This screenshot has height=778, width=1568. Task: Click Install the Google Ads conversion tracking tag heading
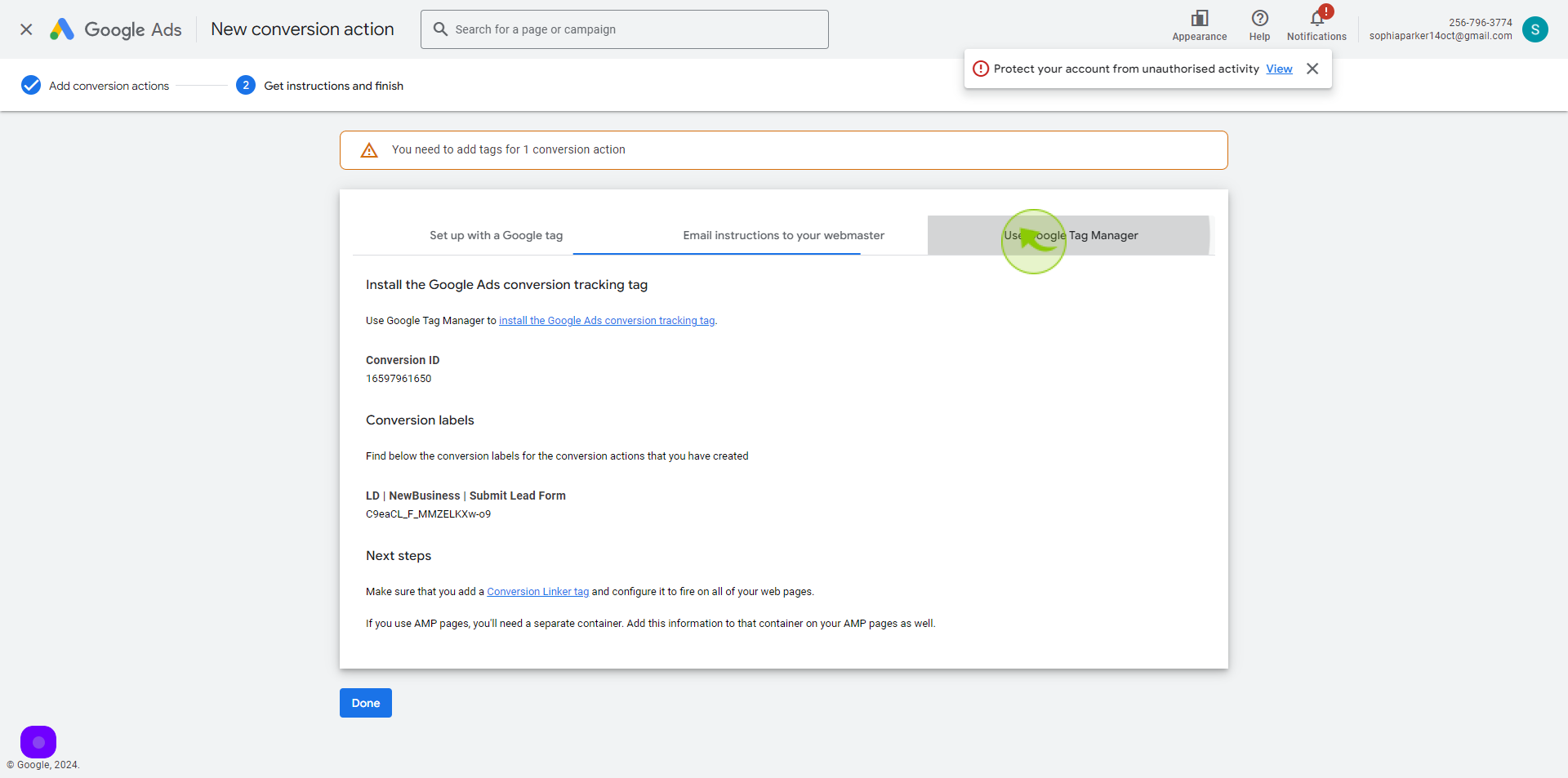point(506,285)
